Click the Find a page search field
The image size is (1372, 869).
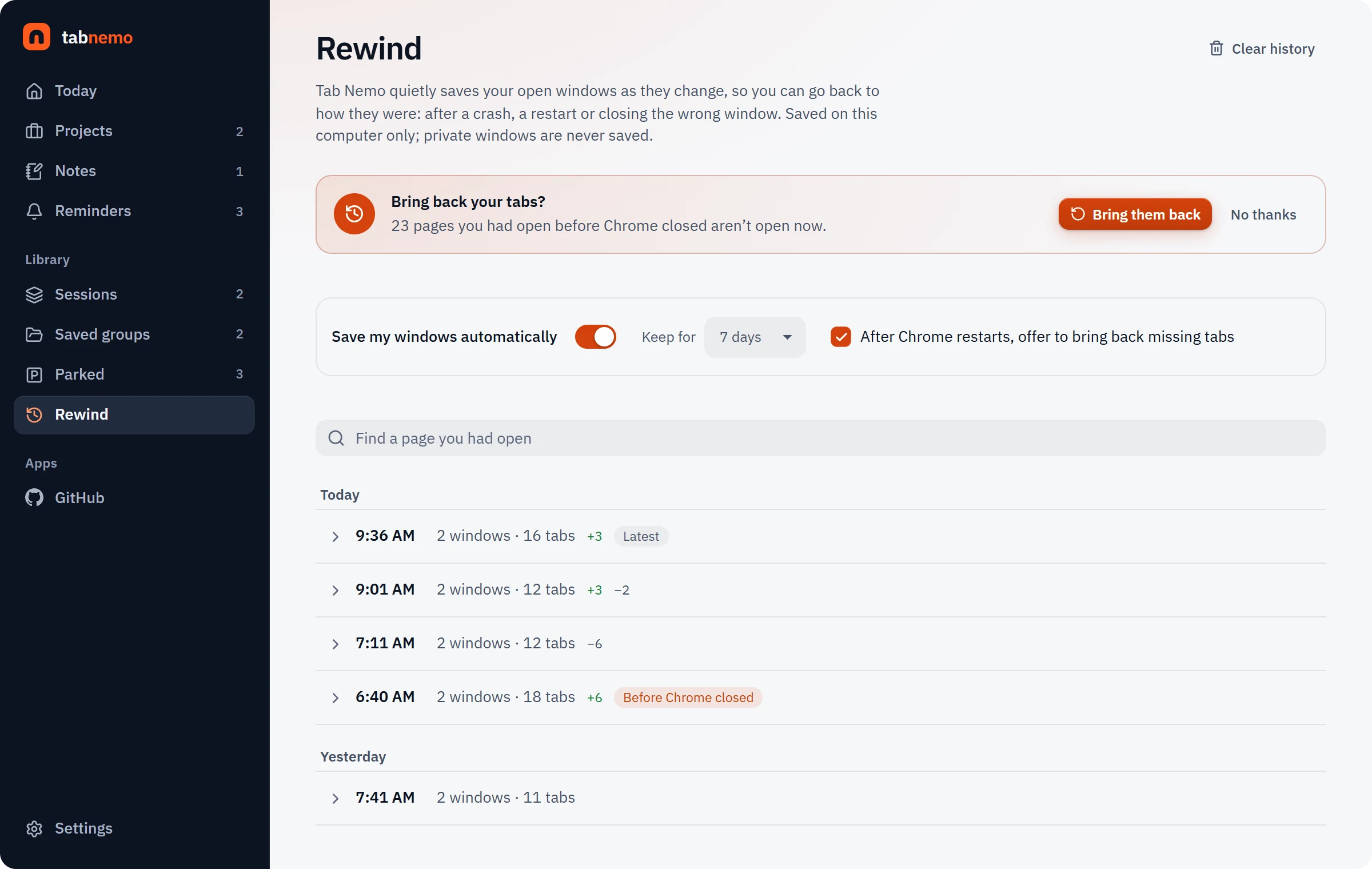821,438
